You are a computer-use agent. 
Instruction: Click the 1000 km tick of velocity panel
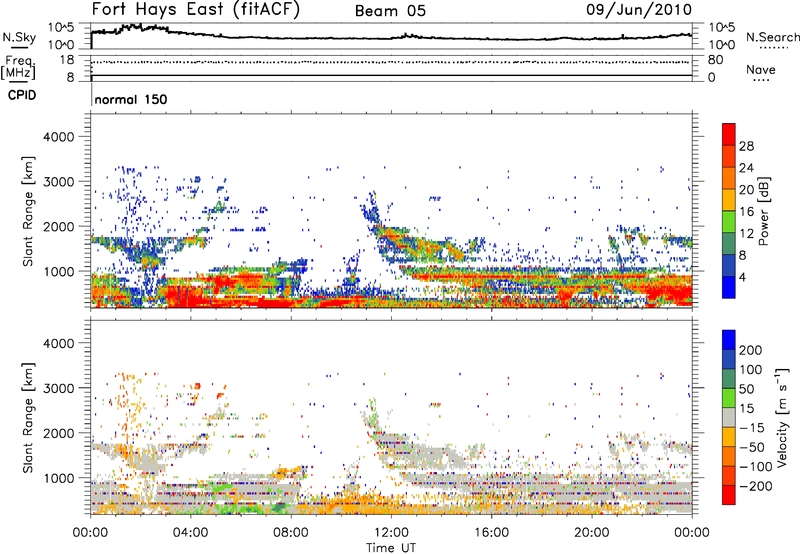59,478
